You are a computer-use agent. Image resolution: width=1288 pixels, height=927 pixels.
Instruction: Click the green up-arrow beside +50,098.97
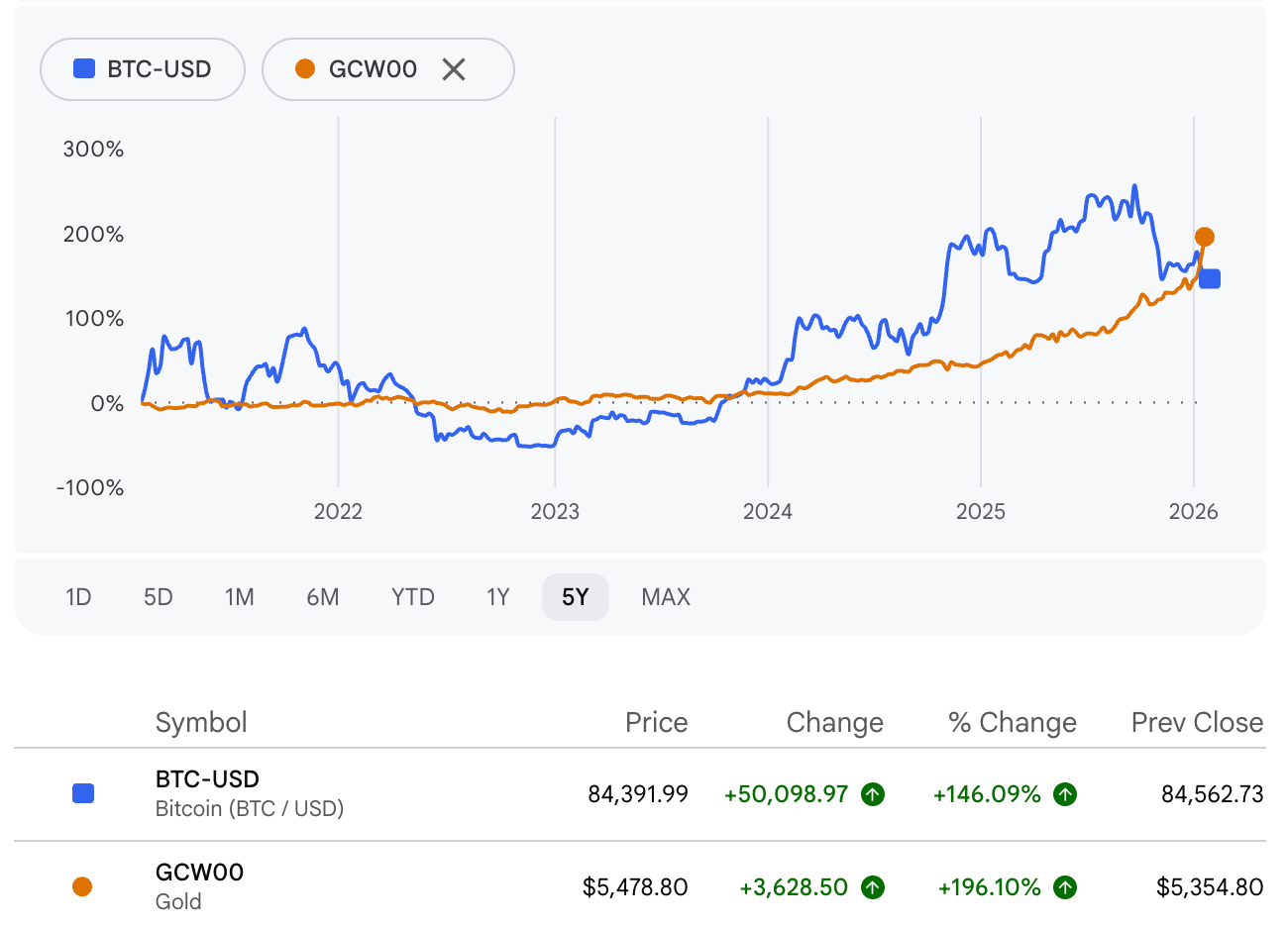tap(873, 794)
